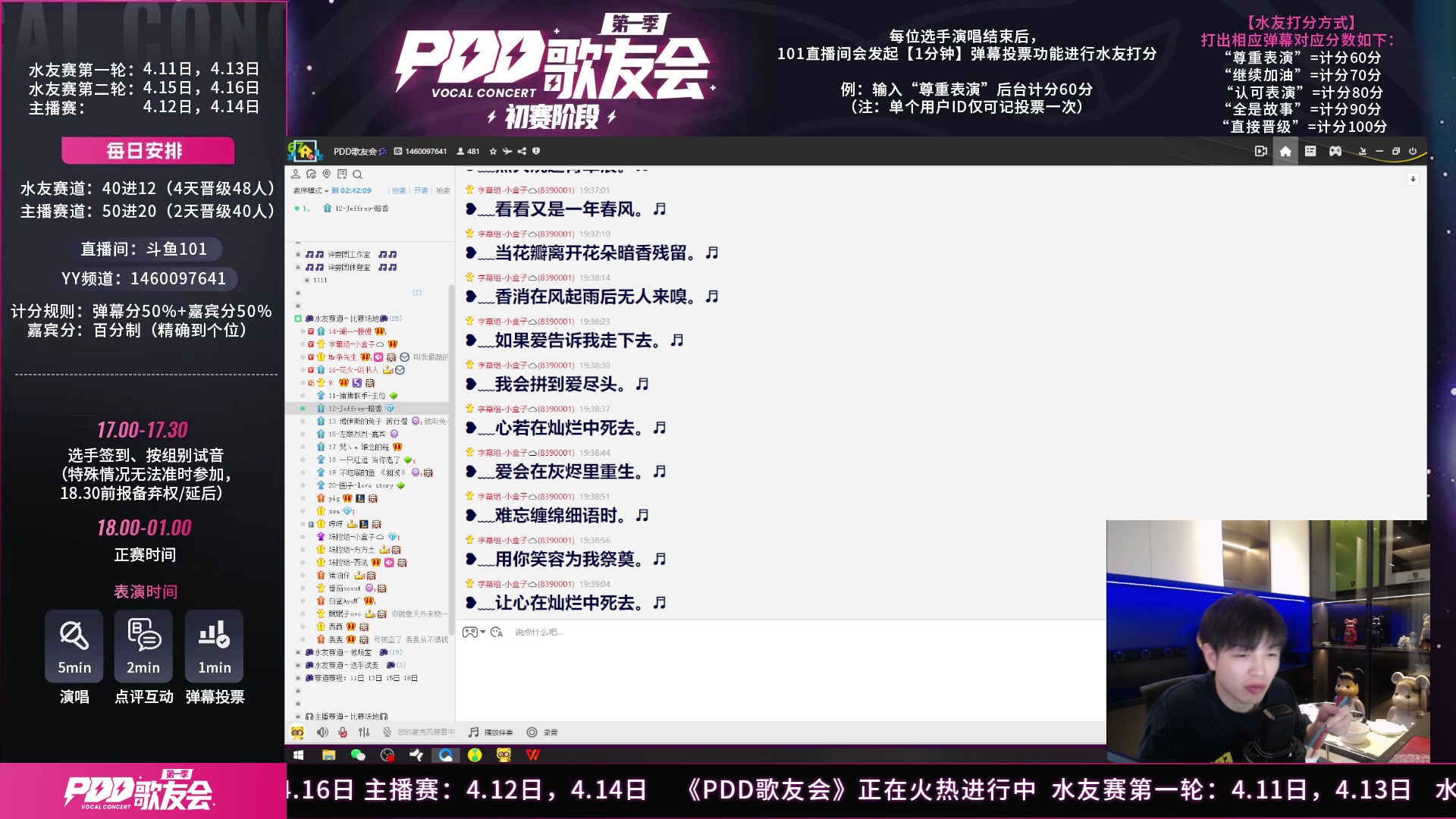This screenshot has width=1456, height=819.
Task: Select user 12-Jeffrey-暗香 in mic queue
Action: [x=362, y=209]
